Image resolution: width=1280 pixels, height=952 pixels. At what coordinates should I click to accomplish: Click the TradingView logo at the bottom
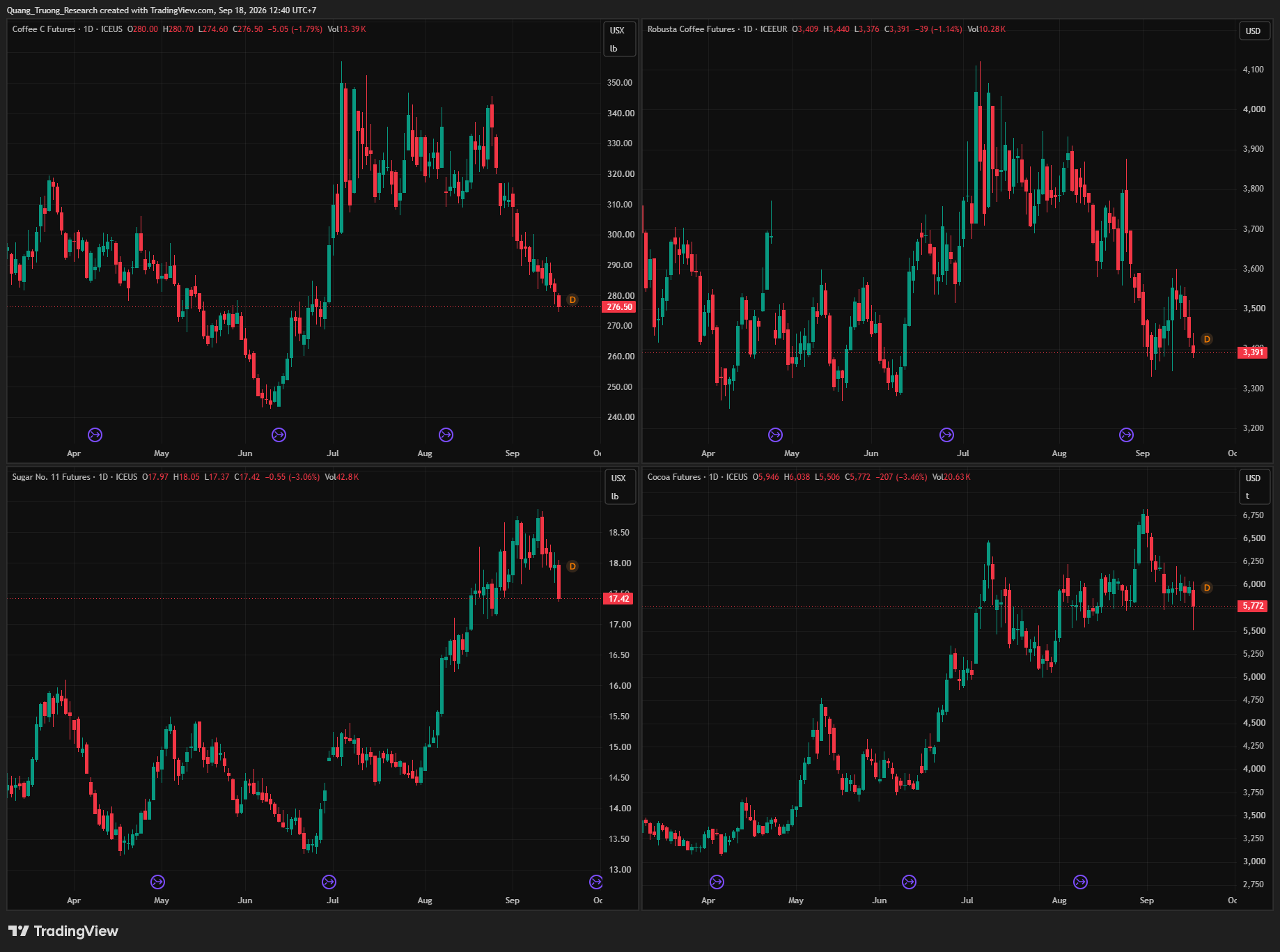(x=63, y=931)
